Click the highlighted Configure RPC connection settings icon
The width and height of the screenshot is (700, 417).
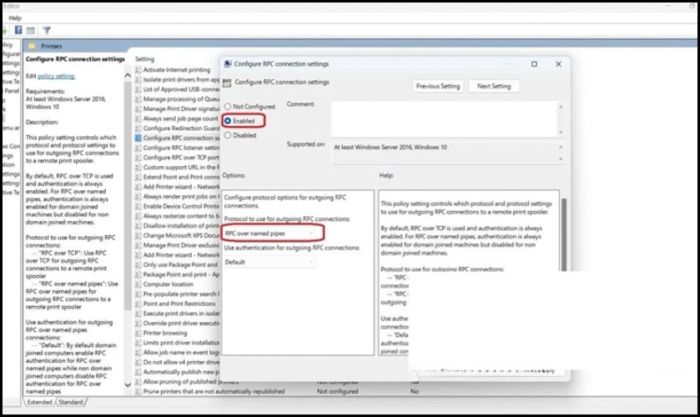(138, 138)
